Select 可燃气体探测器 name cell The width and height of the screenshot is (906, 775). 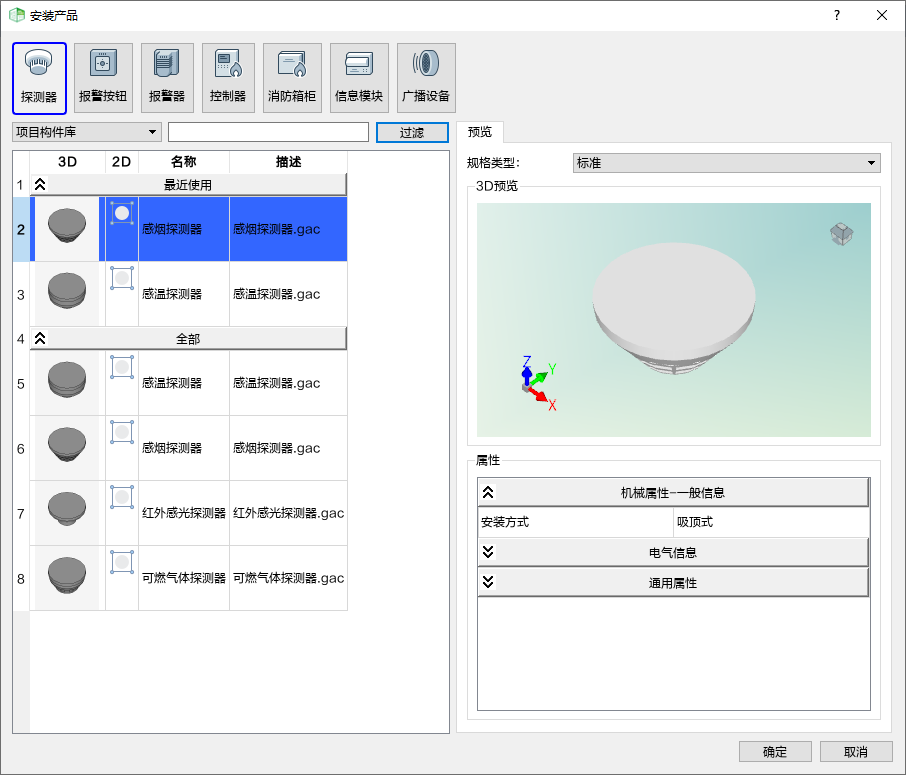pyautogui.click(x=184, y=578)
